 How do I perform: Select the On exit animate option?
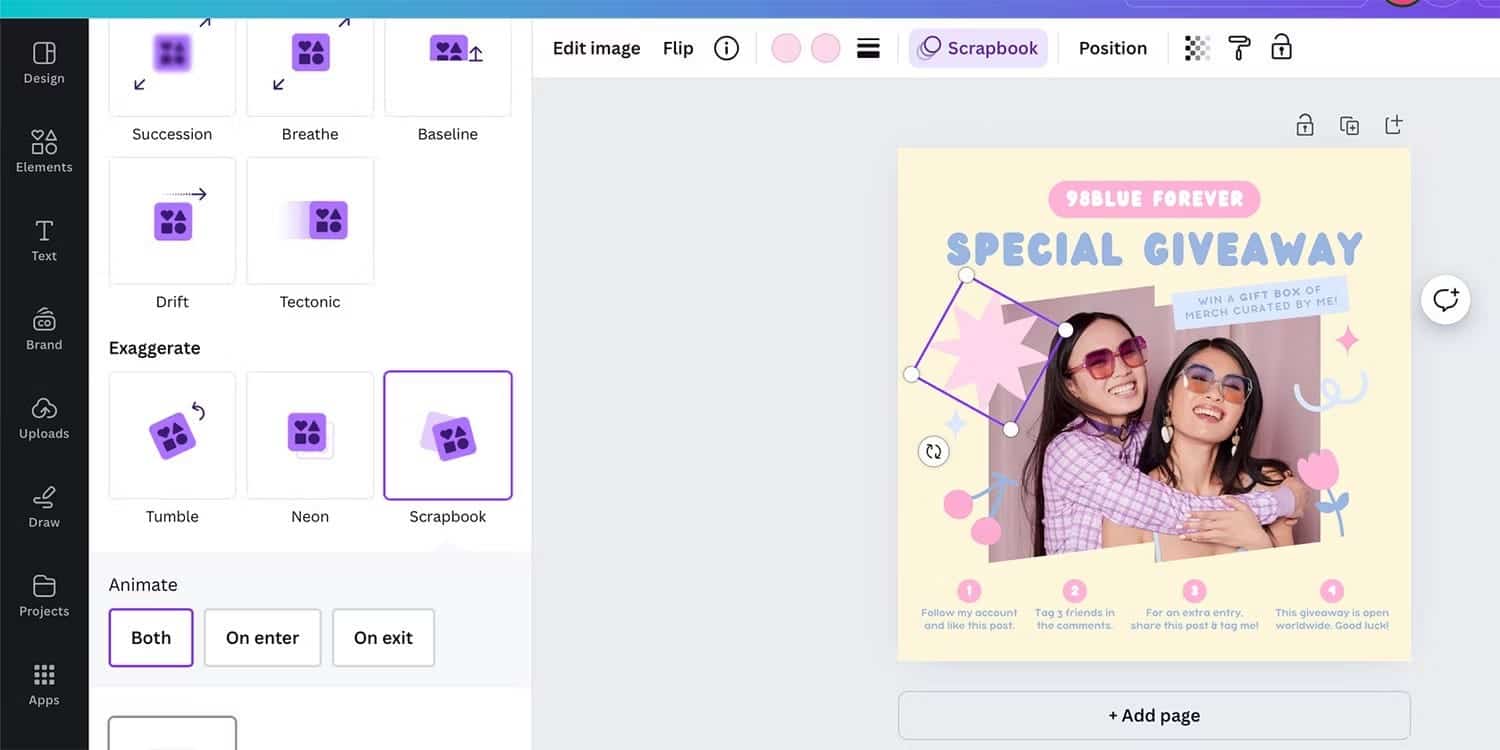pyautogui.click(x=383, y=638)
